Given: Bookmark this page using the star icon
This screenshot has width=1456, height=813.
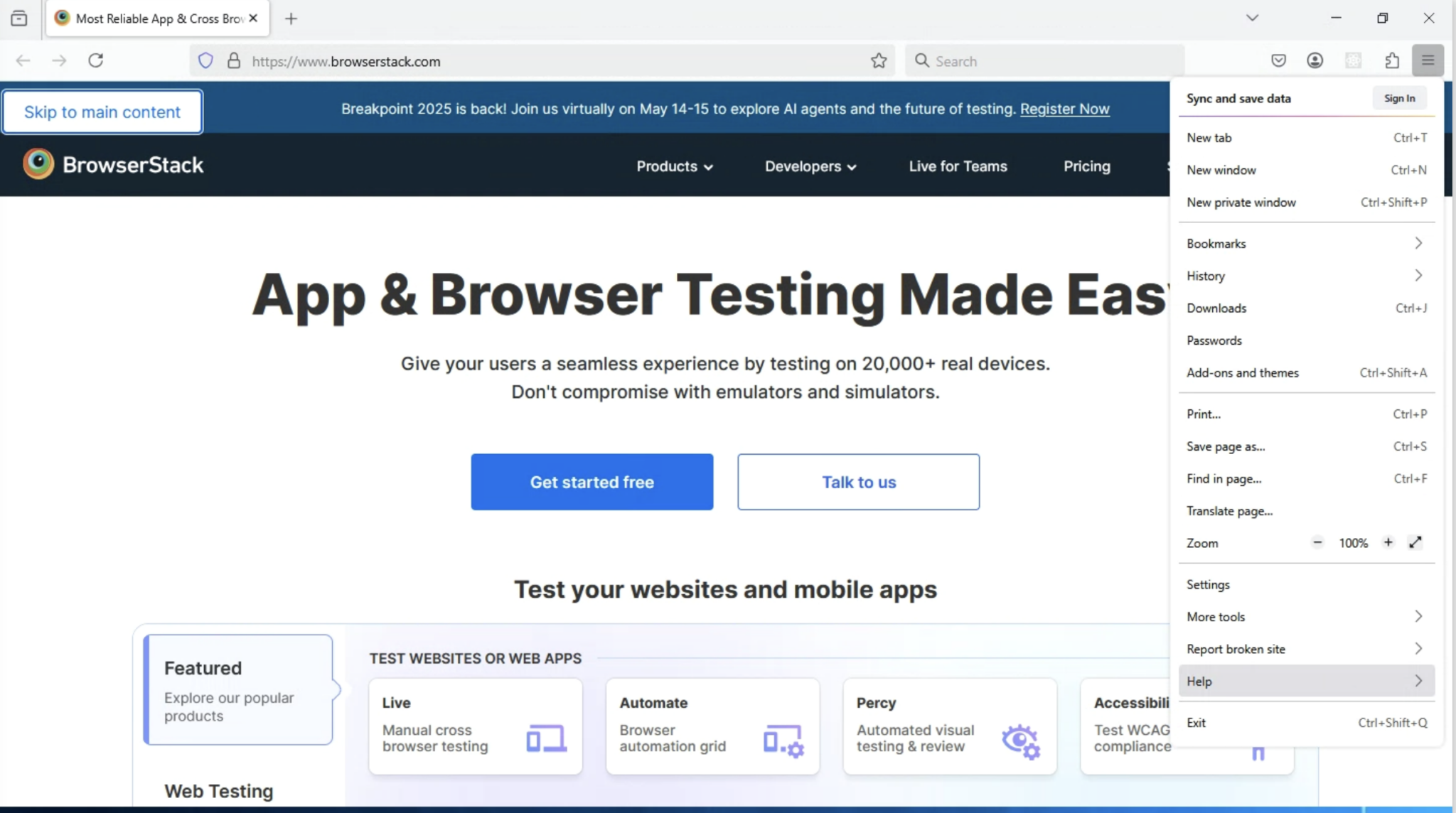Looking at the screenshot, I should 878,61.
